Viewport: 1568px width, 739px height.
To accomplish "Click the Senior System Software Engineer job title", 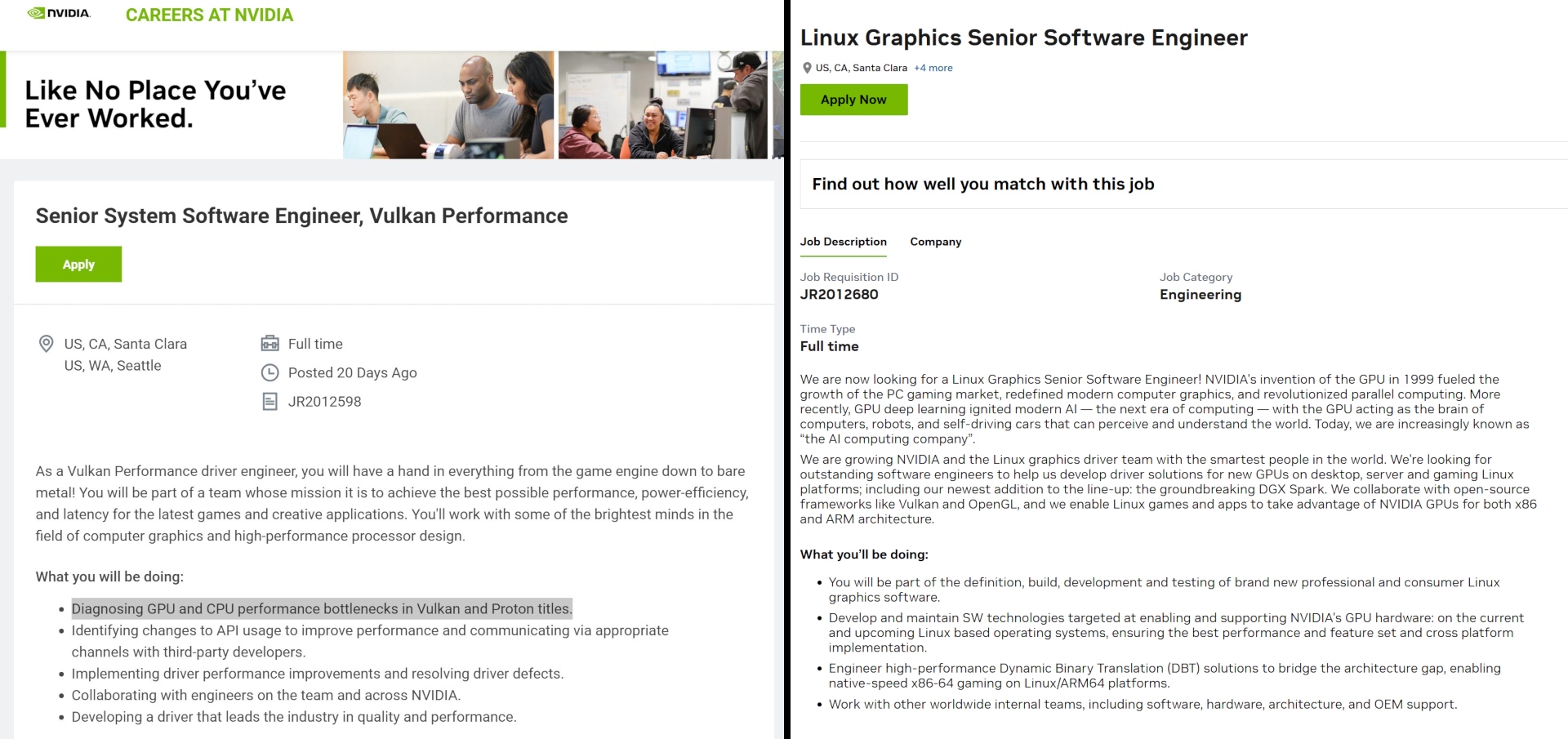I will [x=301, y=216].
